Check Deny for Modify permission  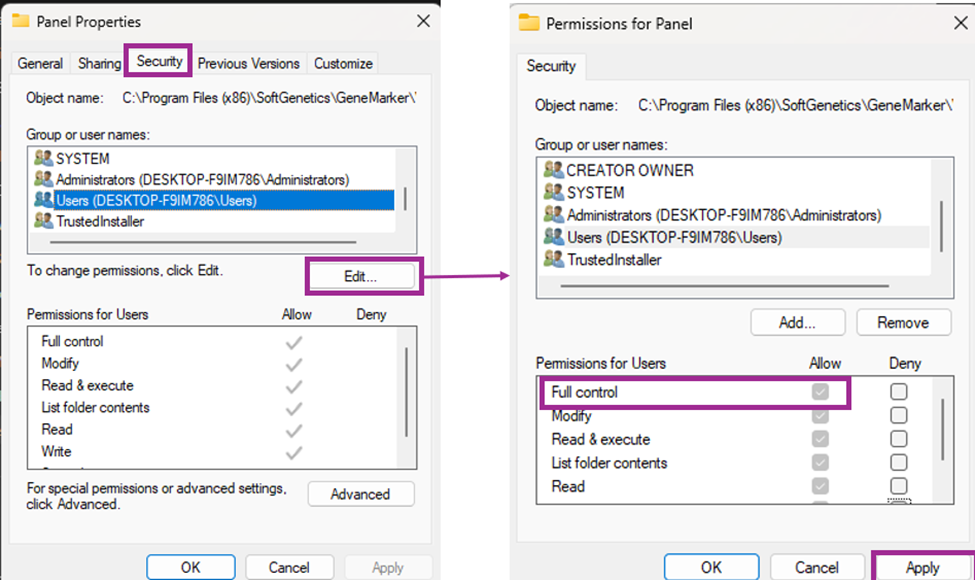point(899,415)
